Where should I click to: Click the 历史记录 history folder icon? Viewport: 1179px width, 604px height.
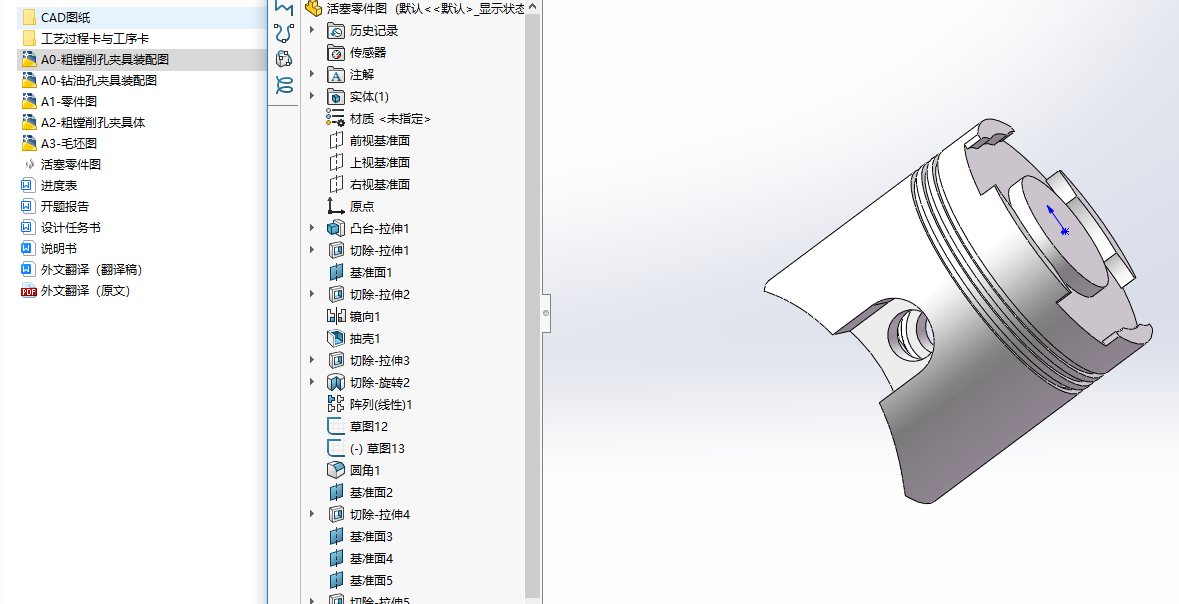point(335,31)
